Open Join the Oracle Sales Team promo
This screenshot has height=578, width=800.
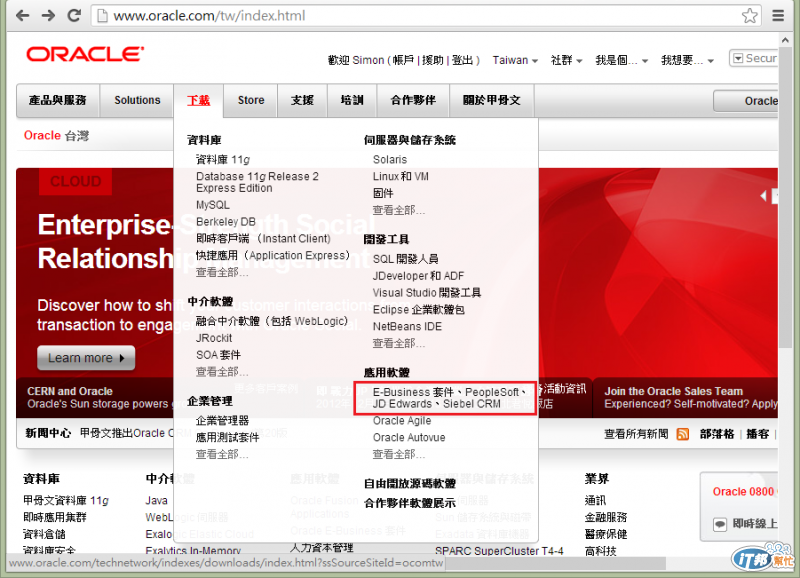tap(686, 398)
